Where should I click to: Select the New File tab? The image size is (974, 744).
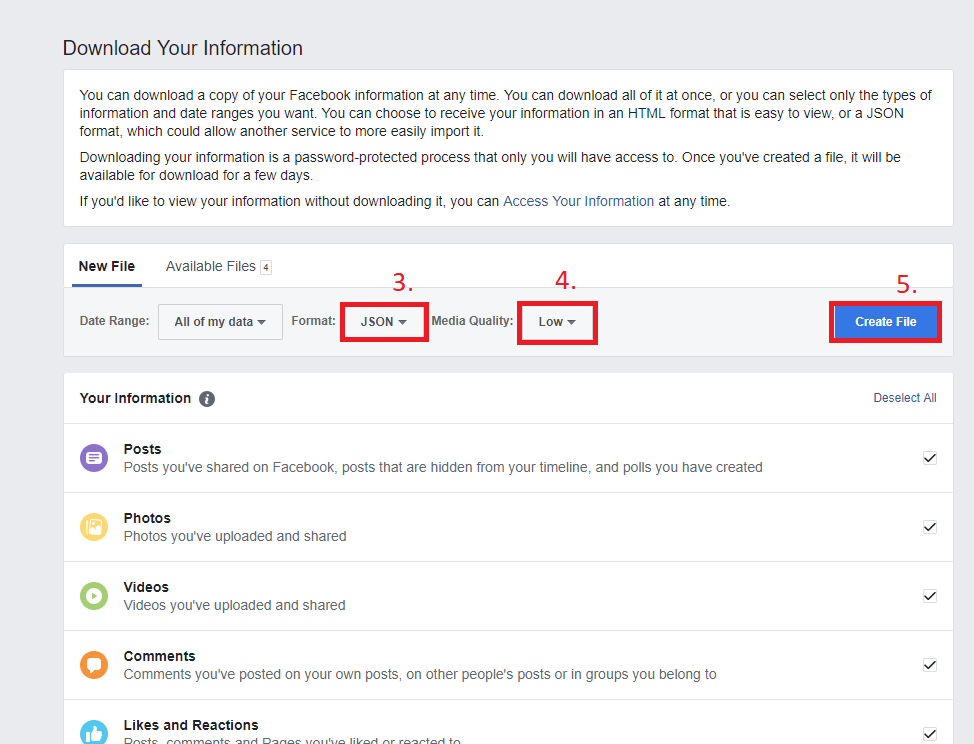[x=107, y=266]
